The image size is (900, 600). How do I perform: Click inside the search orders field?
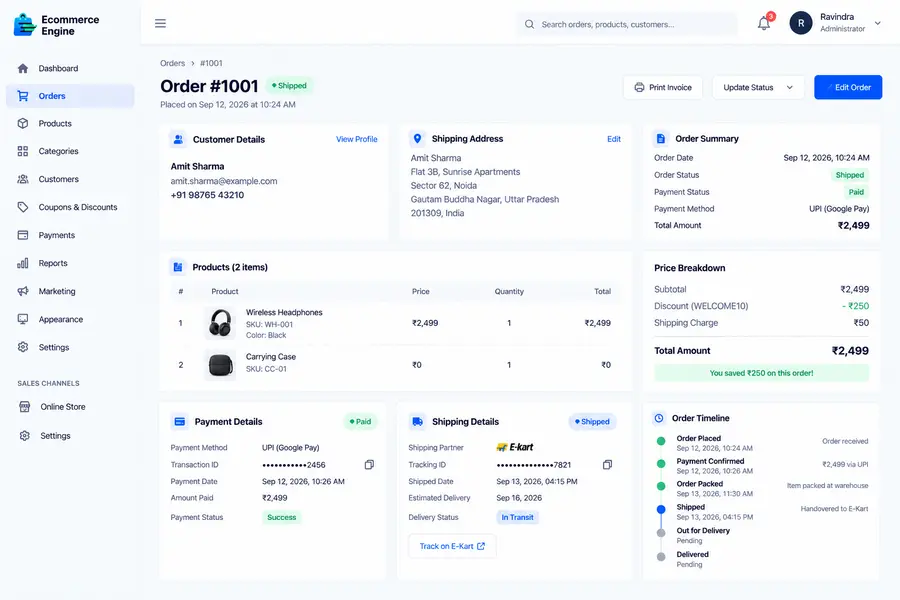pyautogui.click(x=627, y=24)
